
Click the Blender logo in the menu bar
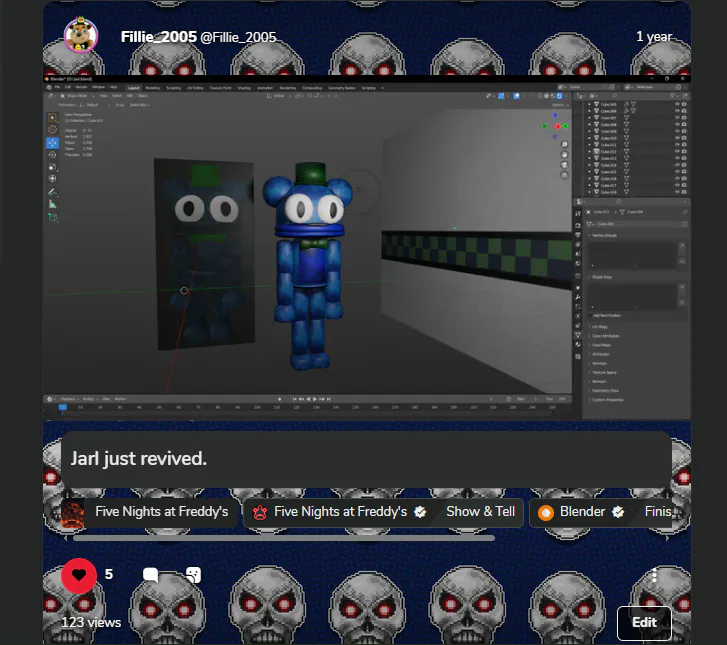pyautogui.click(x=49, y=87)
